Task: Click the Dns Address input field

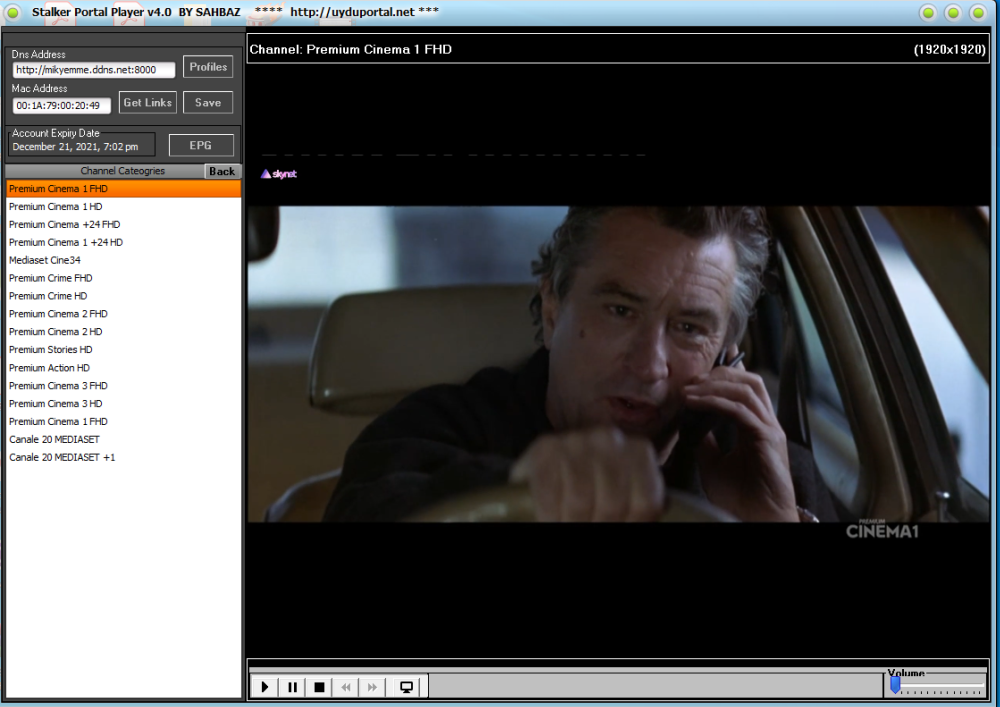Action: 94,69
